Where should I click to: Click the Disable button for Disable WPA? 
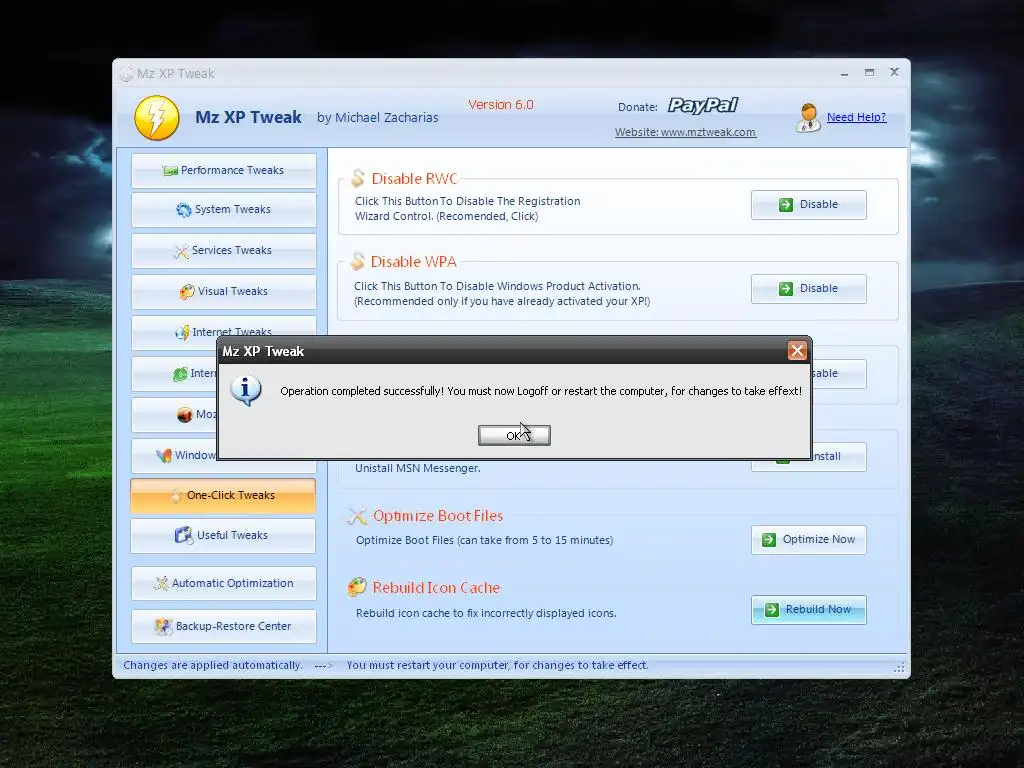tap(808, 289)
